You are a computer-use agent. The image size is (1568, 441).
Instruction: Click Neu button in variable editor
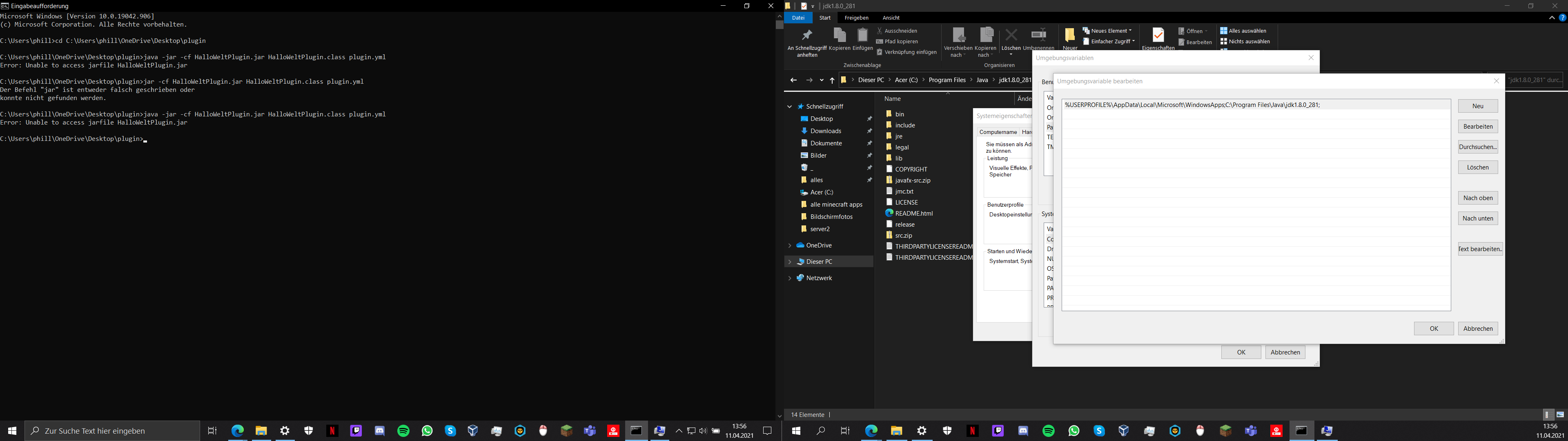point(1477,106)
